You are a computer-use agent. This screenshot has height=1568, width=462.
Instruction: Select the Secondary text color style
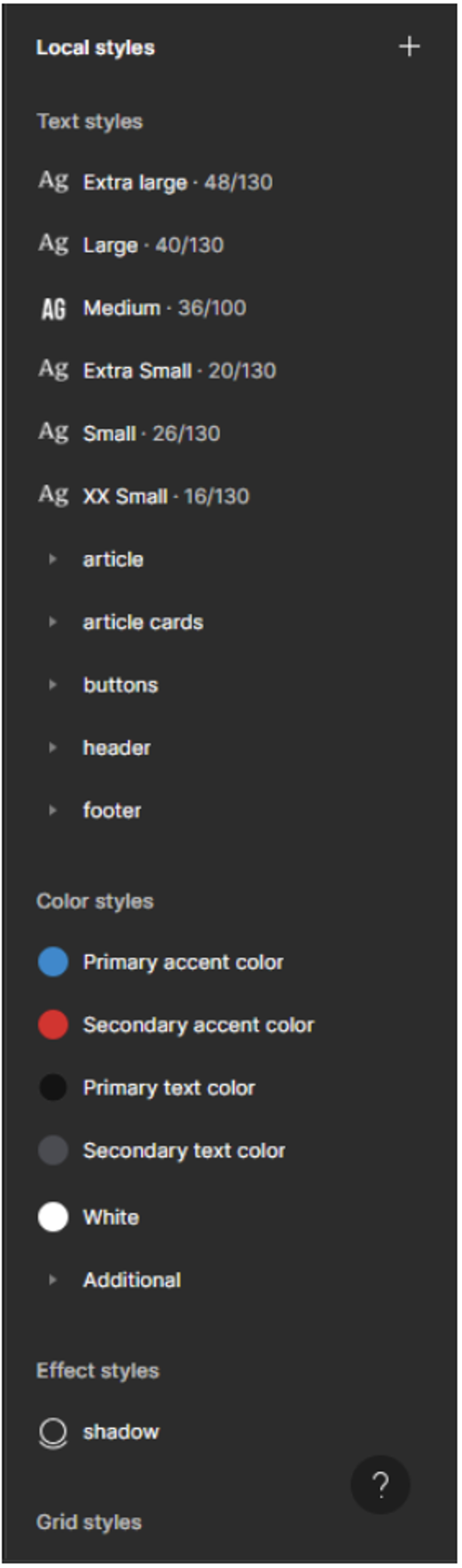coord(53,1150)
